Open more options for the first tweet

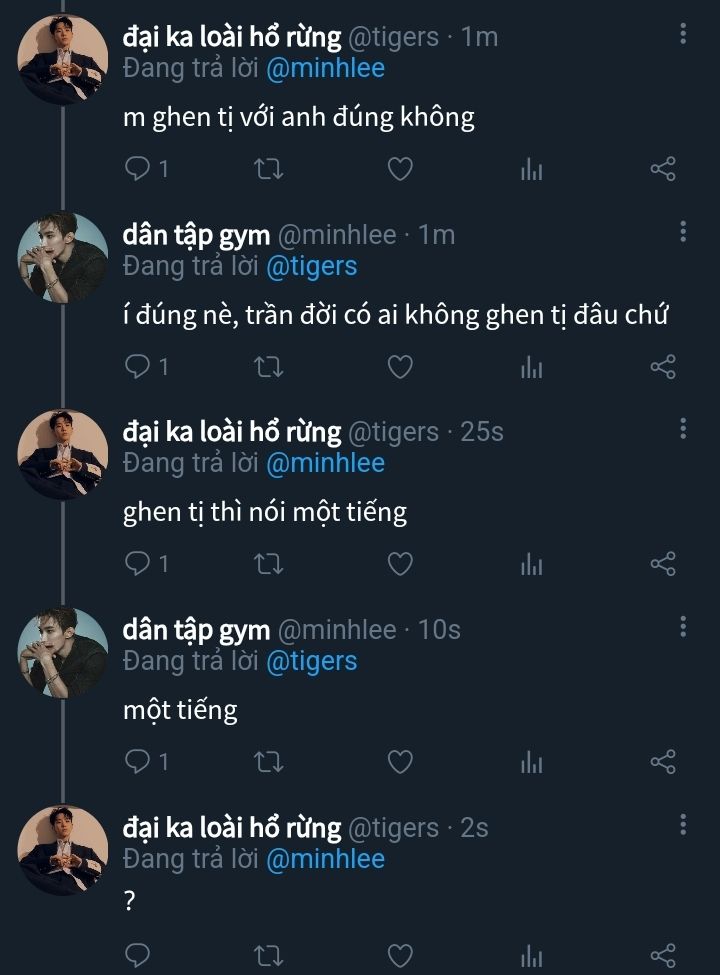(683, 34)
